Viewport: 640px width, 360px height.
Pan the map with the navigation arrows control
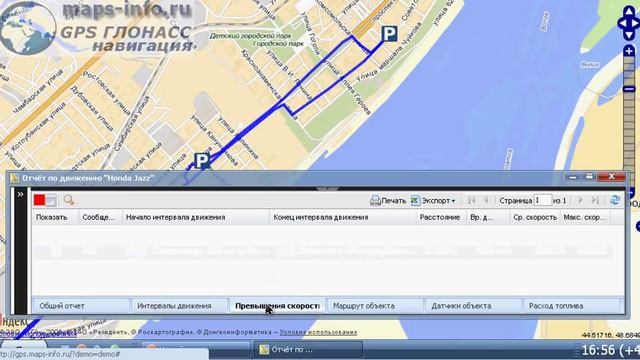pyautogui.click(x=629, y=23)
